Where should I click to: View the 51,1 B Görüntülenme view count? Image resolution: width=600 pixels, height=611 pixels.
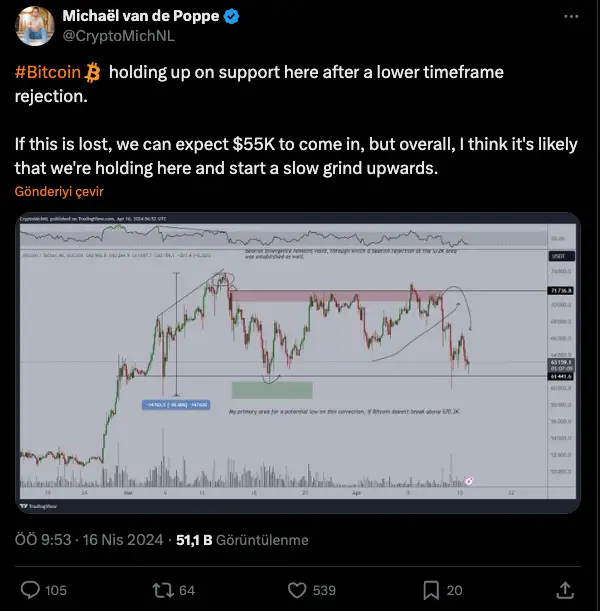(242, 540)
